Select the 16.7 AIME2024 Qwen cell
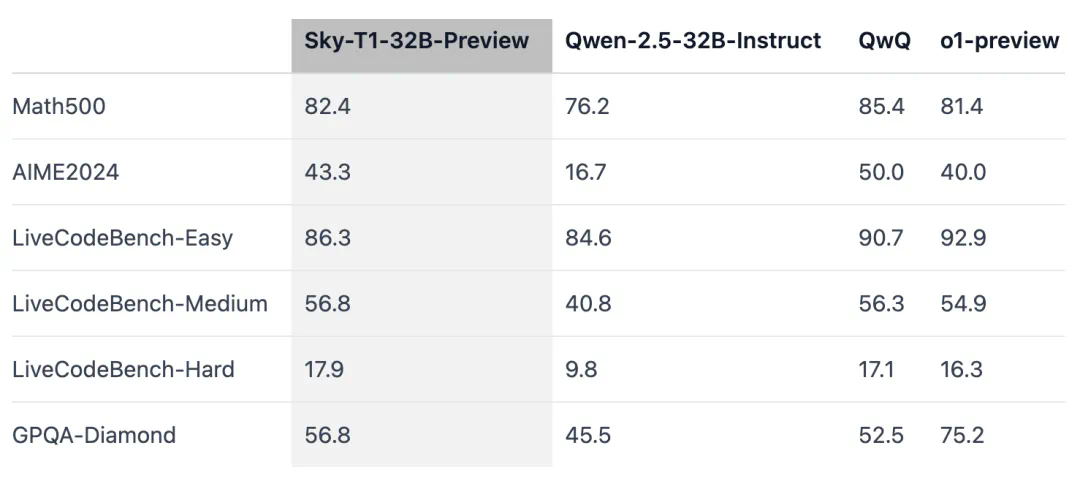Viewport: 1080px width, 478px height. [585, 172]
